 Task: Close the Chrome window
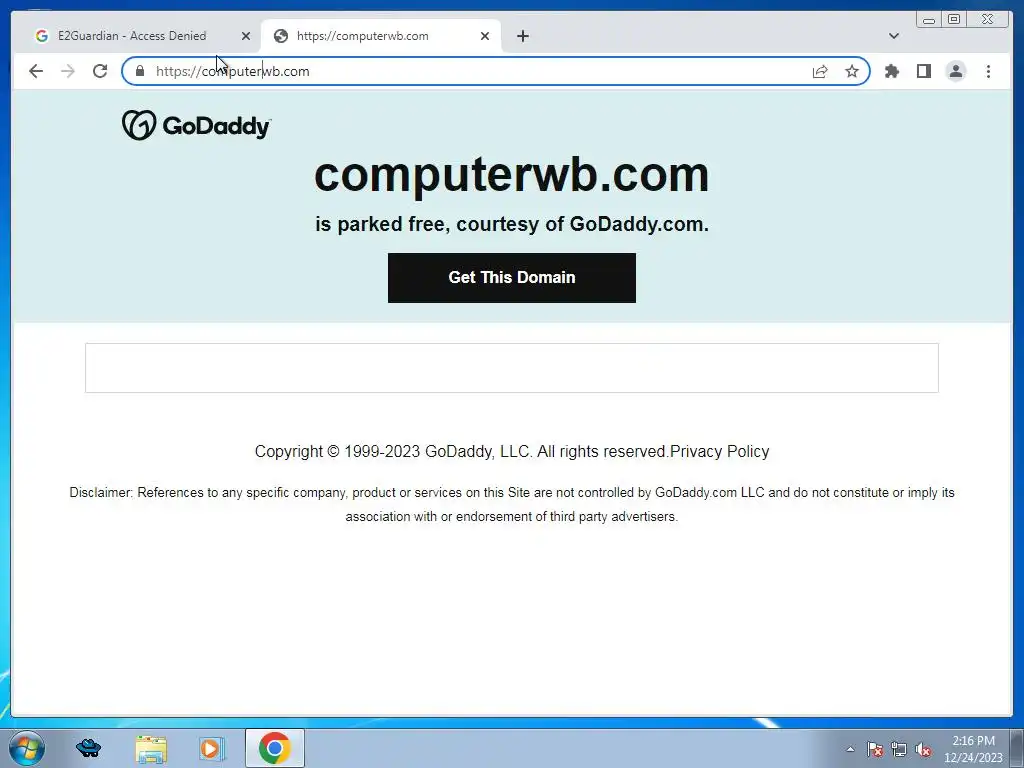coord(987,20)
